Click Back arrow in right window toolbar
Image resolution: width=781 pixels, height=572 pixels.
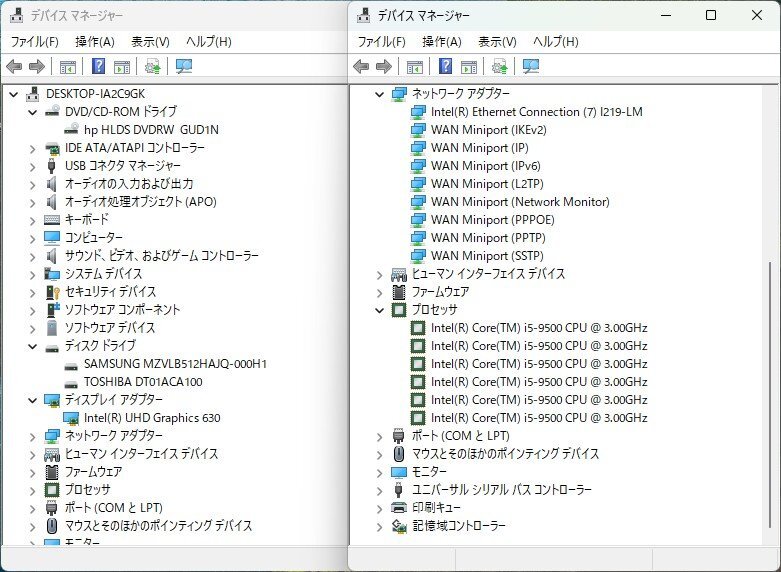[361, 66]
